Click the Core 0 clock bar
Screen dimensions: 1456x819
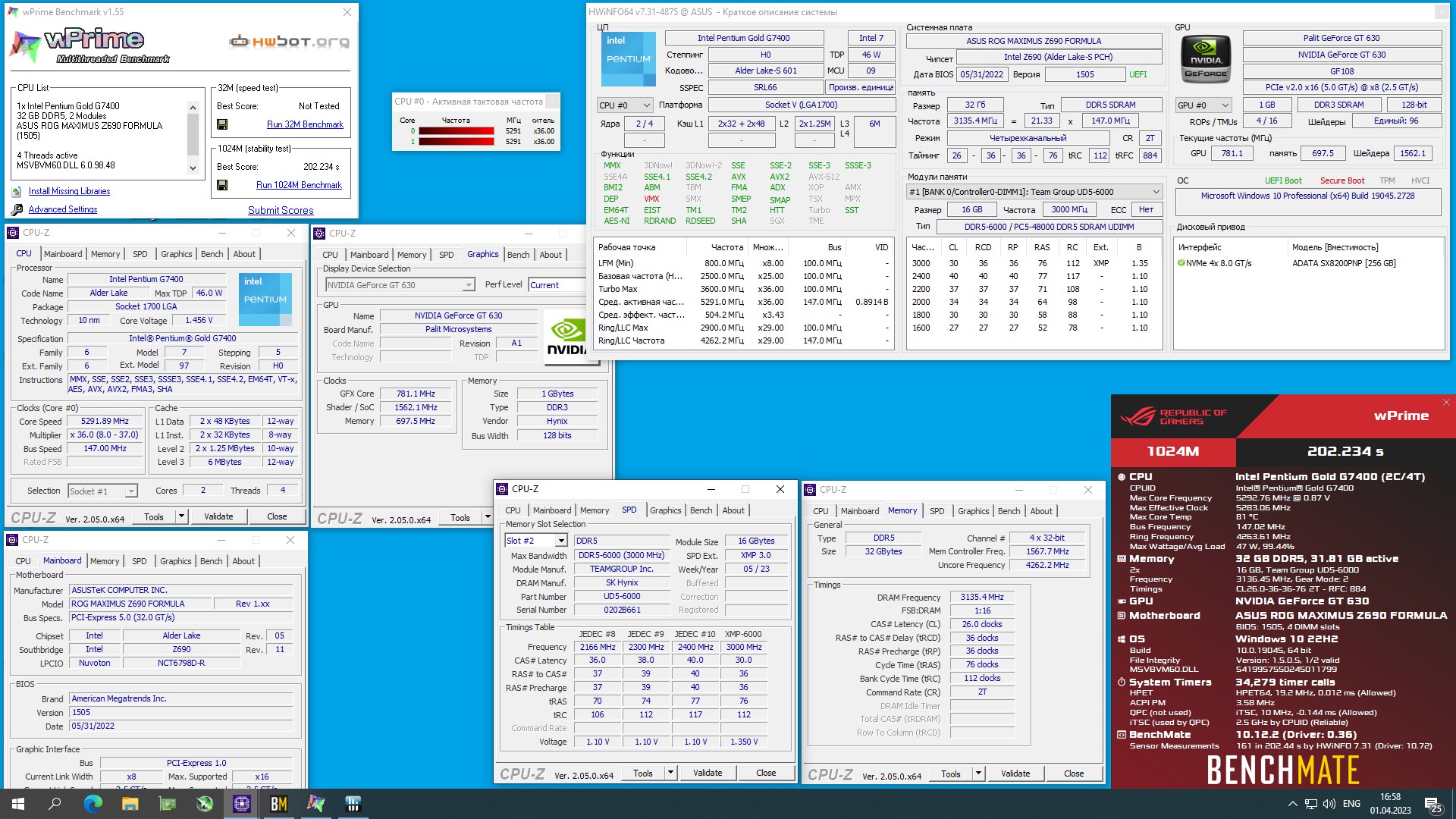(457, 131)
